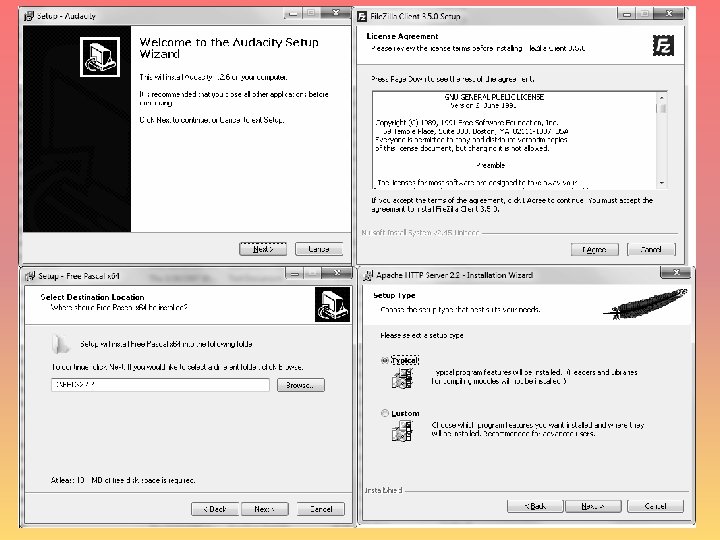Select the Custom setup type radio button
720x540 pixels.
tap(385, 413)
